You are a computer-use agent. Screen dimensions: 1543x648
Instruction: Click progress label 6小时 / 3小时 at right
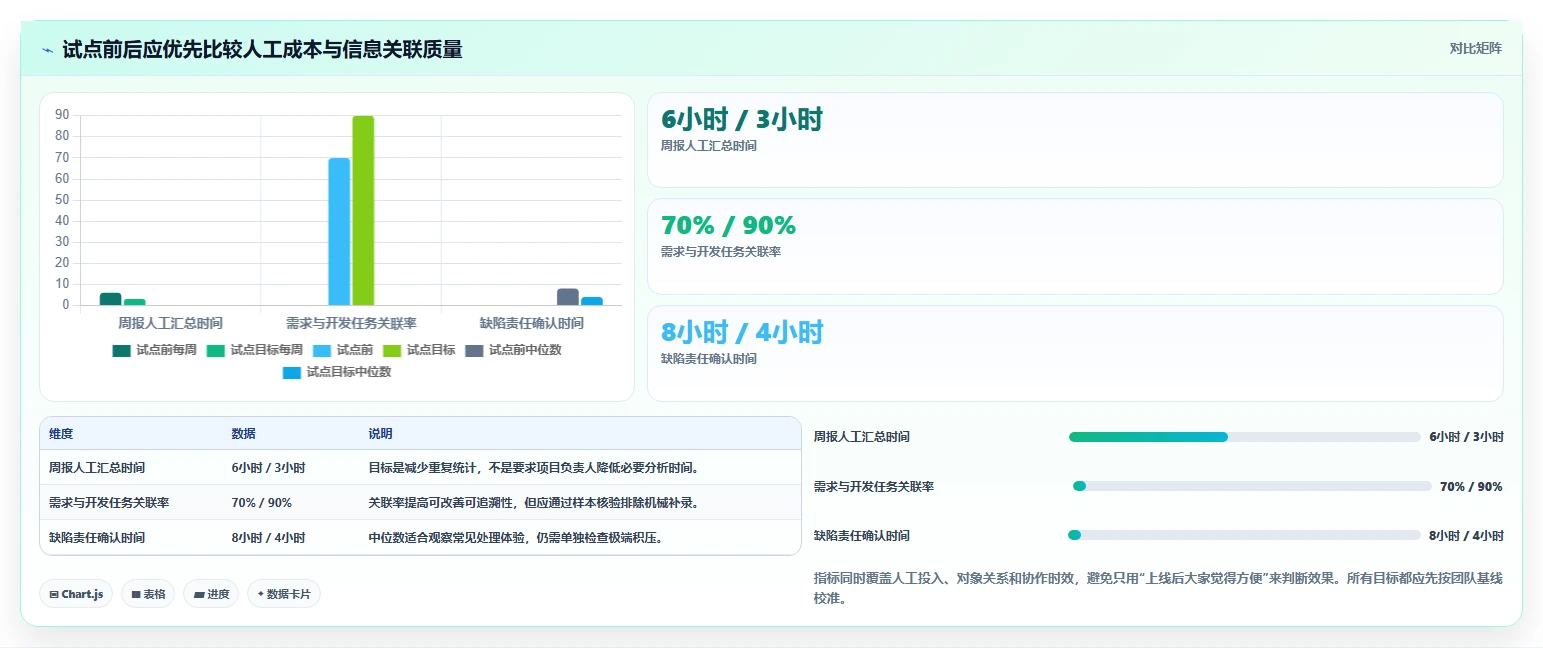[1466, 437]
